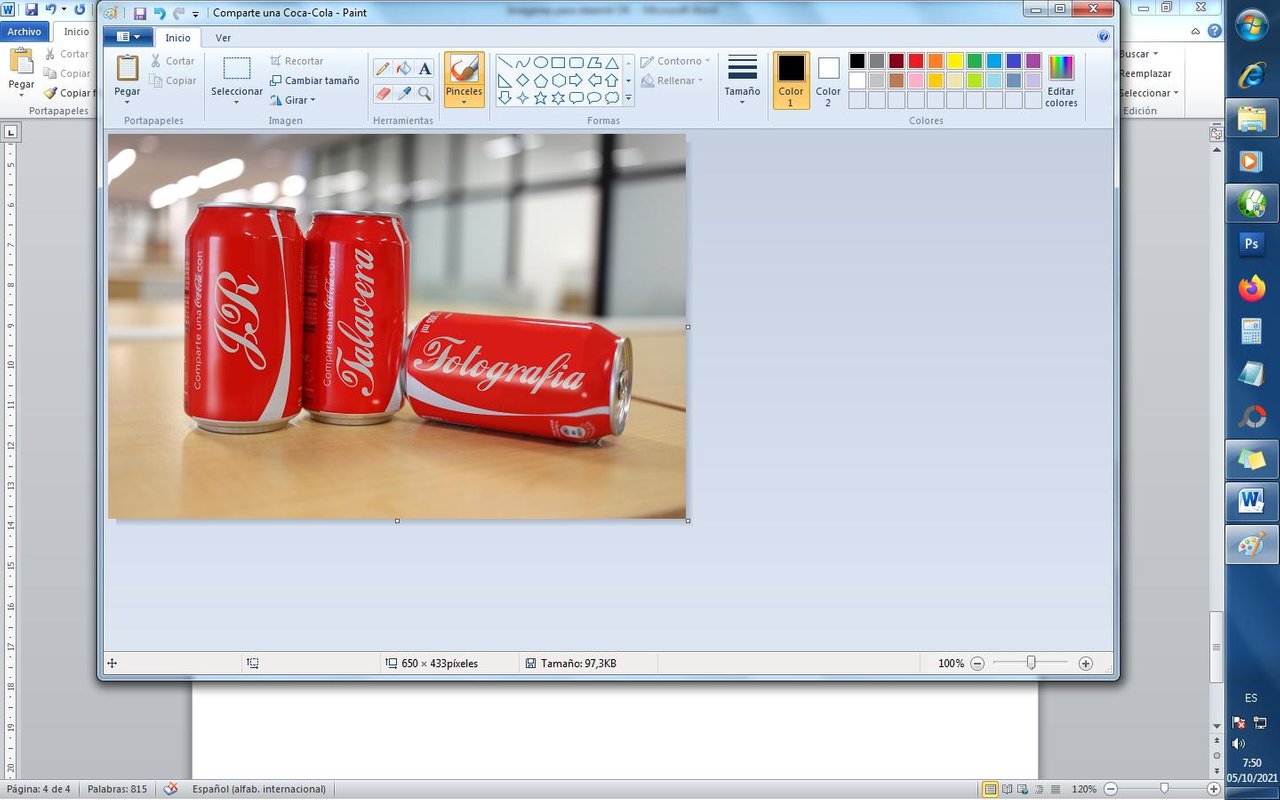
Task: Open Internet Explorer from the taskbar
Action: 1251,74
